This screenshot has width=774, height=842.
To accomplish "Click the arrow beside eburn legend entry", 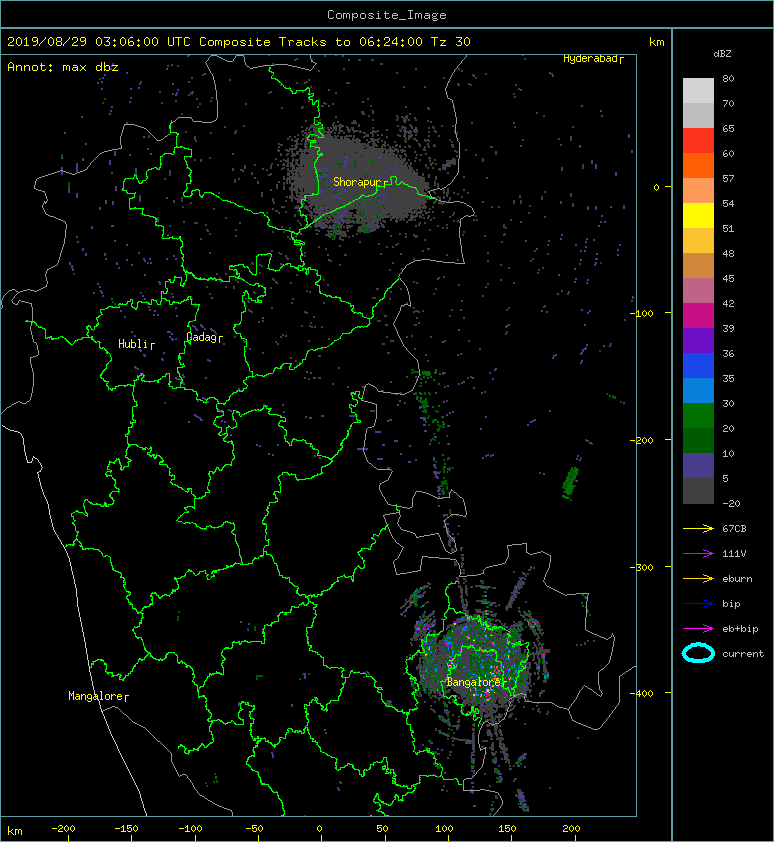I will [x=698, y=579].
